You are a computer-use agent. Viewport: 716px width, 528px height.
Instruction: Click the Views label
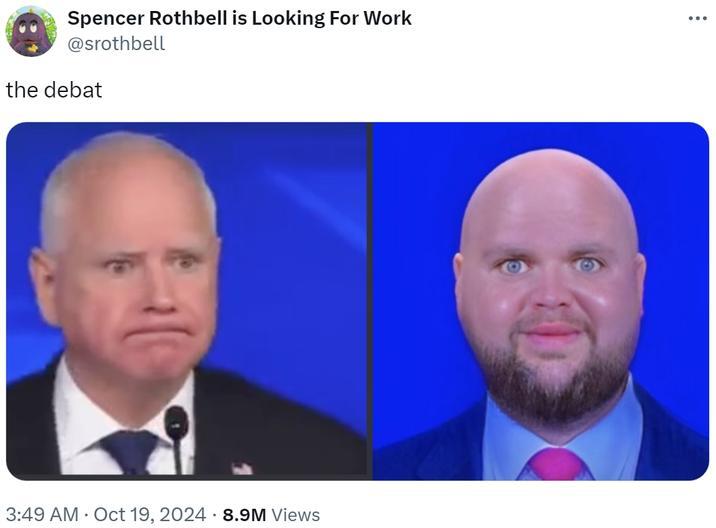[x=296, y=515]
